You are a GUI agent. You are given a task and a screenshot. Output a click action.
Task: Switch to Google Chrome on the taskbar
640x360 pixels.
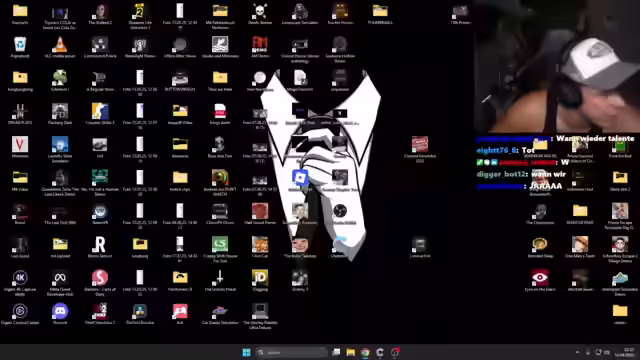tap(365, 352)
